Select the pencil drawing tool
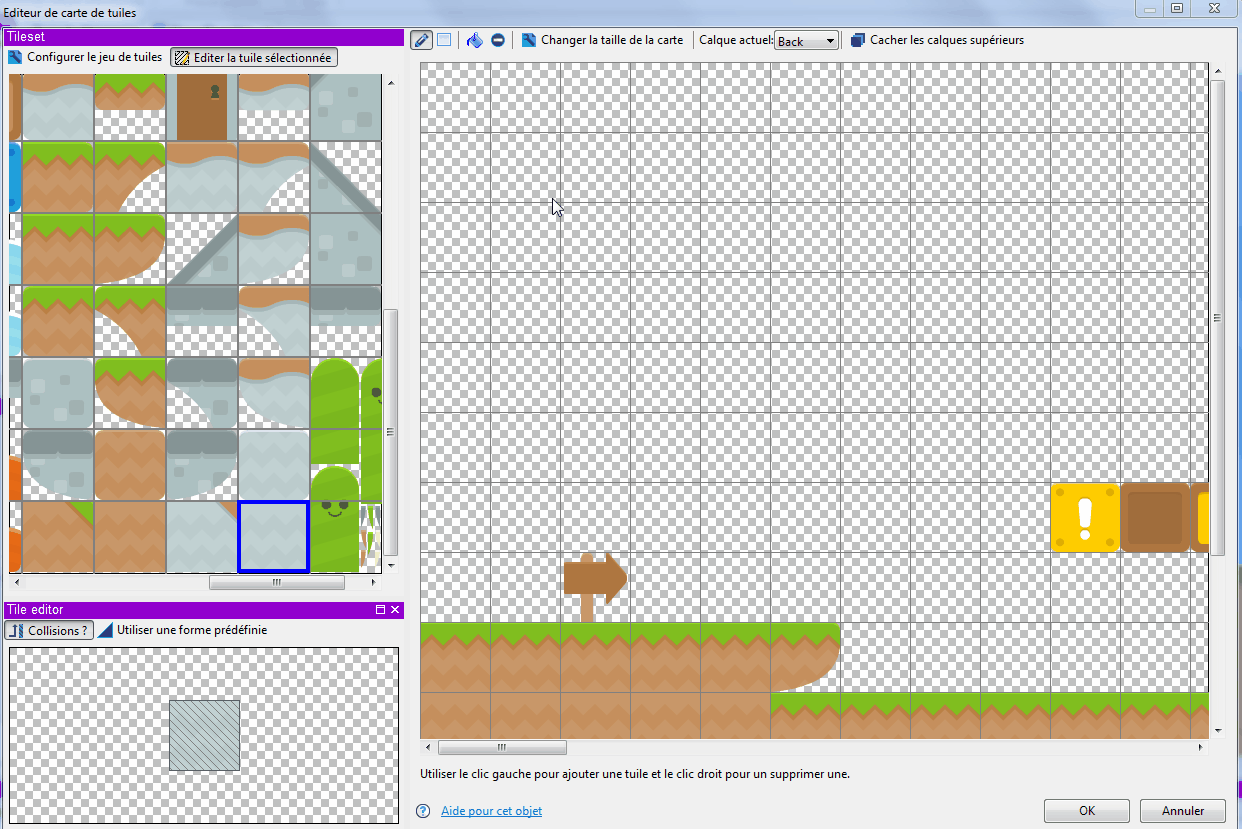Viewport: 1242px width, 829px height. tap(421, 40)
